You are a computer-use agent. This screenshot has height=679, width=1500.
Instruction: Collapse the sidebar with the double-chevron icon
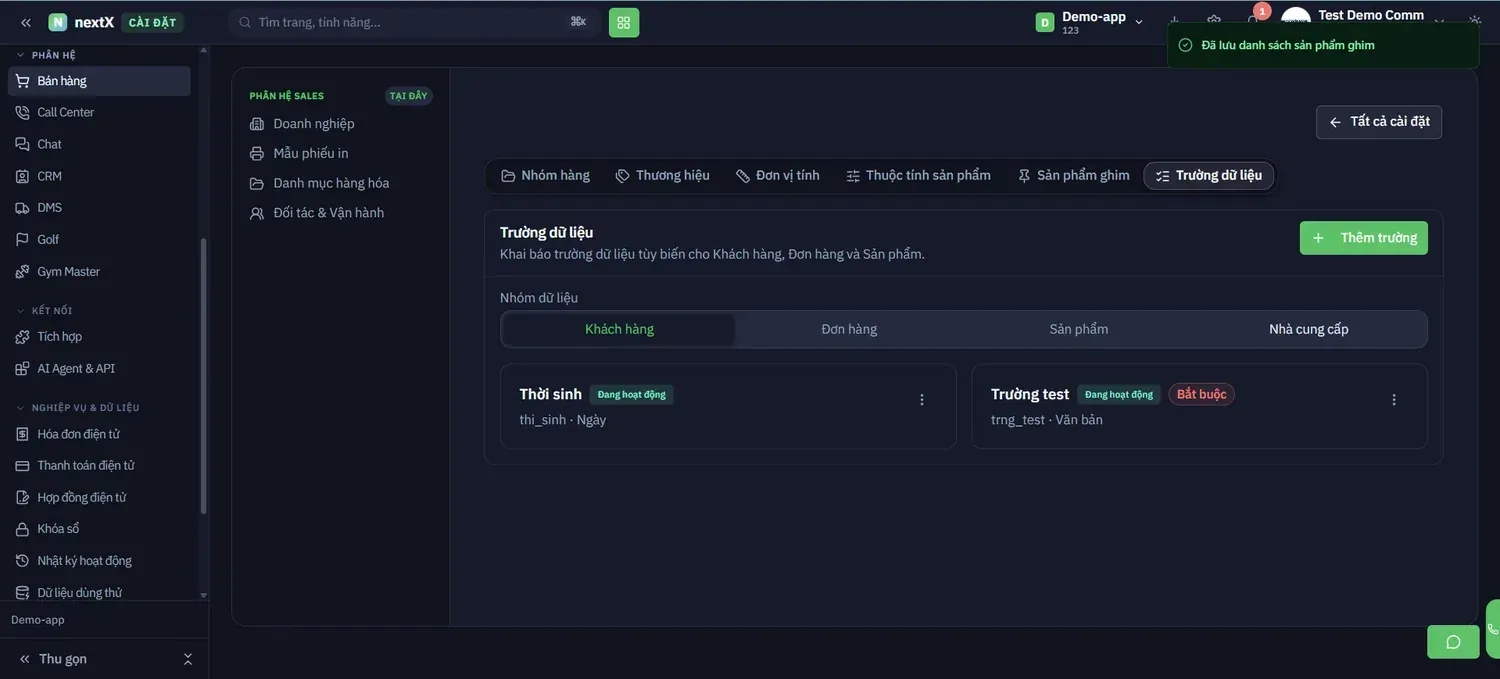tap(26, 22)
